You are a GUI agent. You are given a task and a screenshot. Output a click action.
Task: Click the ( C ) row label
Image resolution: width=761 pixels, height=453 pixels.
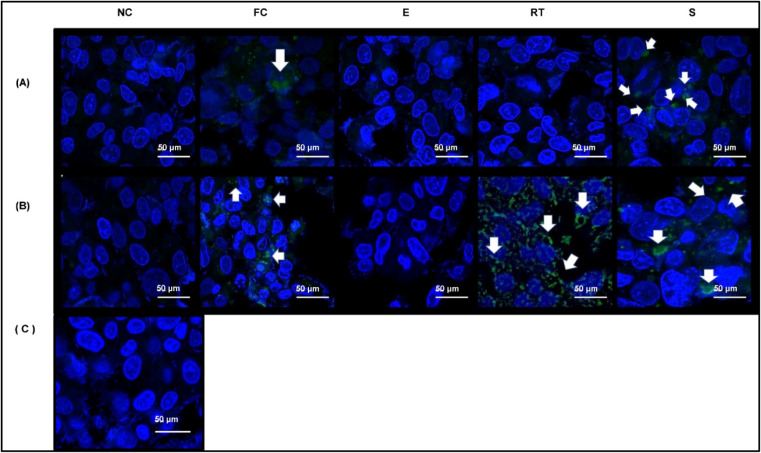pyautogui.click(x=25, y=329)
